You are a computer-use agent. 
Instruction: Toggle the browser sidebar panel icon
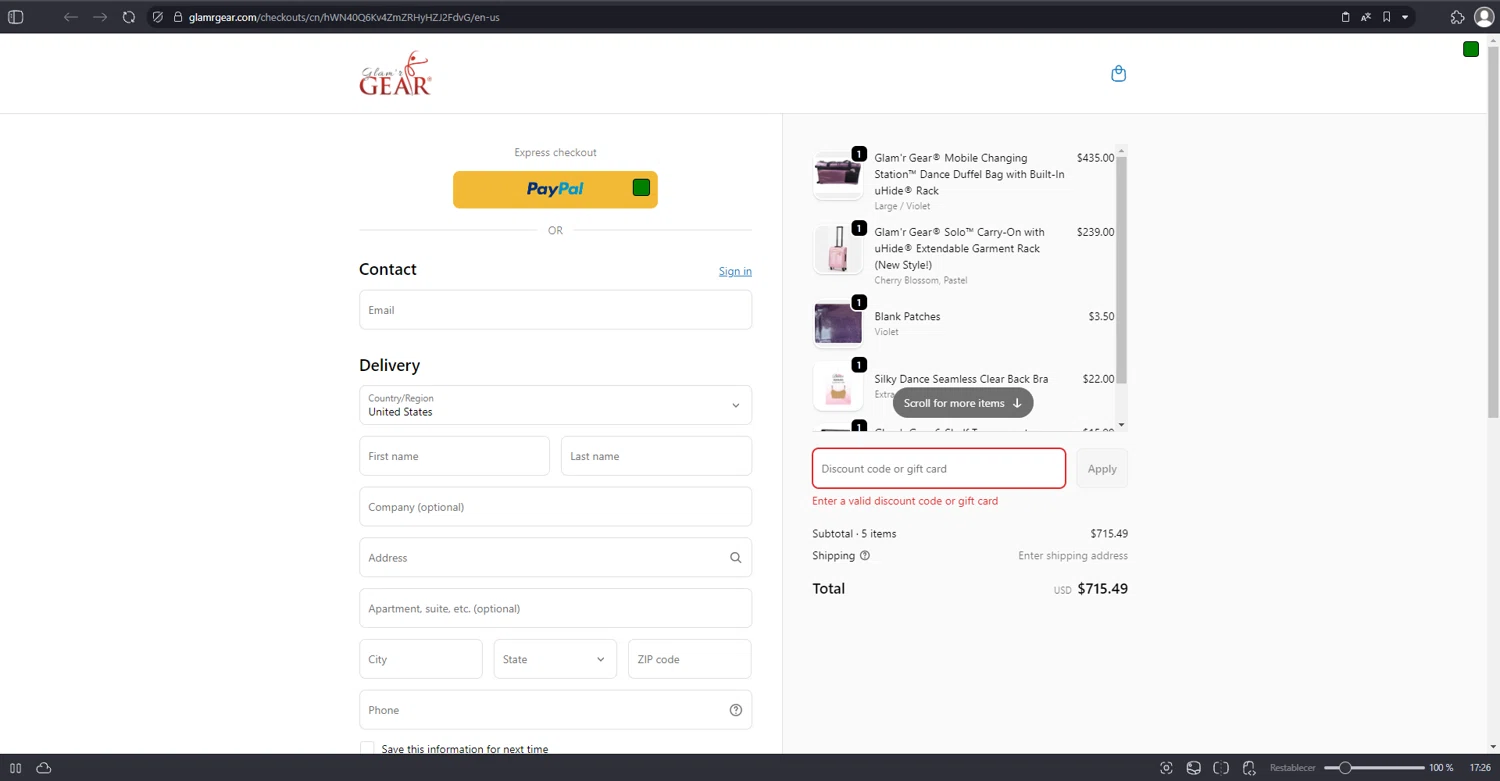15,17
